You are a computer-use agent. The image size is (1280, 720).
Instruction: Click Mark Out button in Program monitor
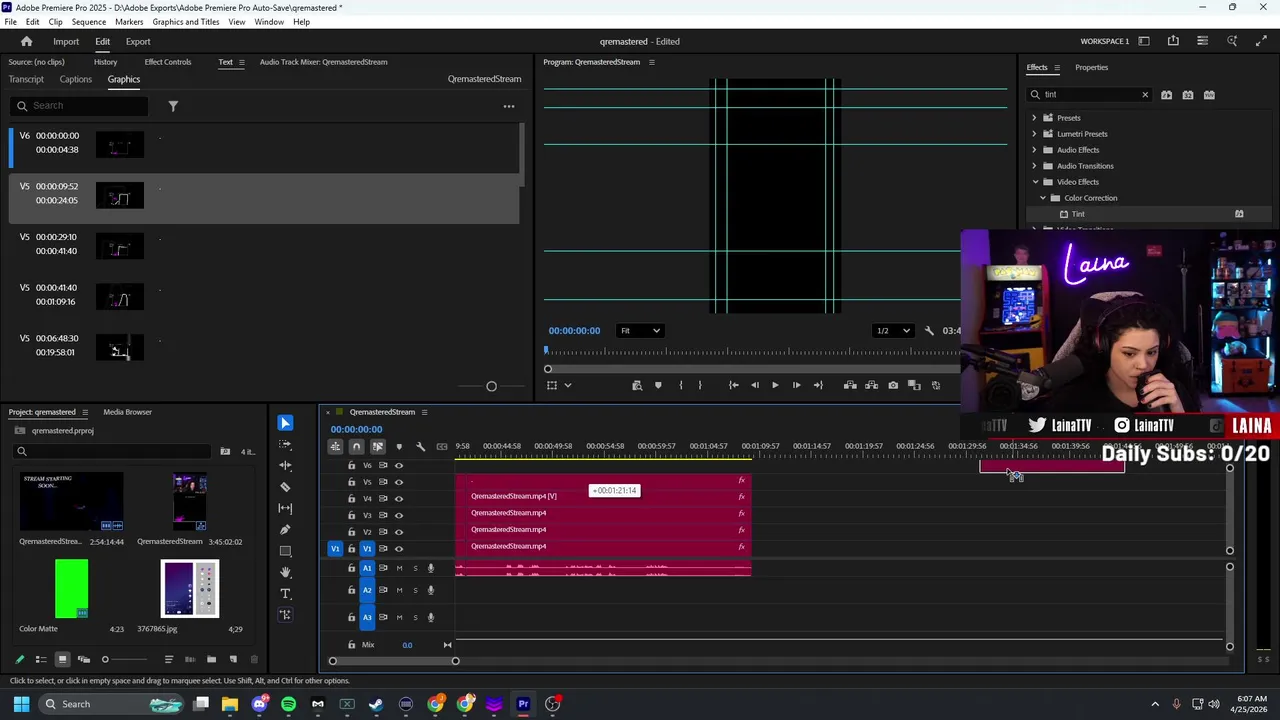point(700,385)
